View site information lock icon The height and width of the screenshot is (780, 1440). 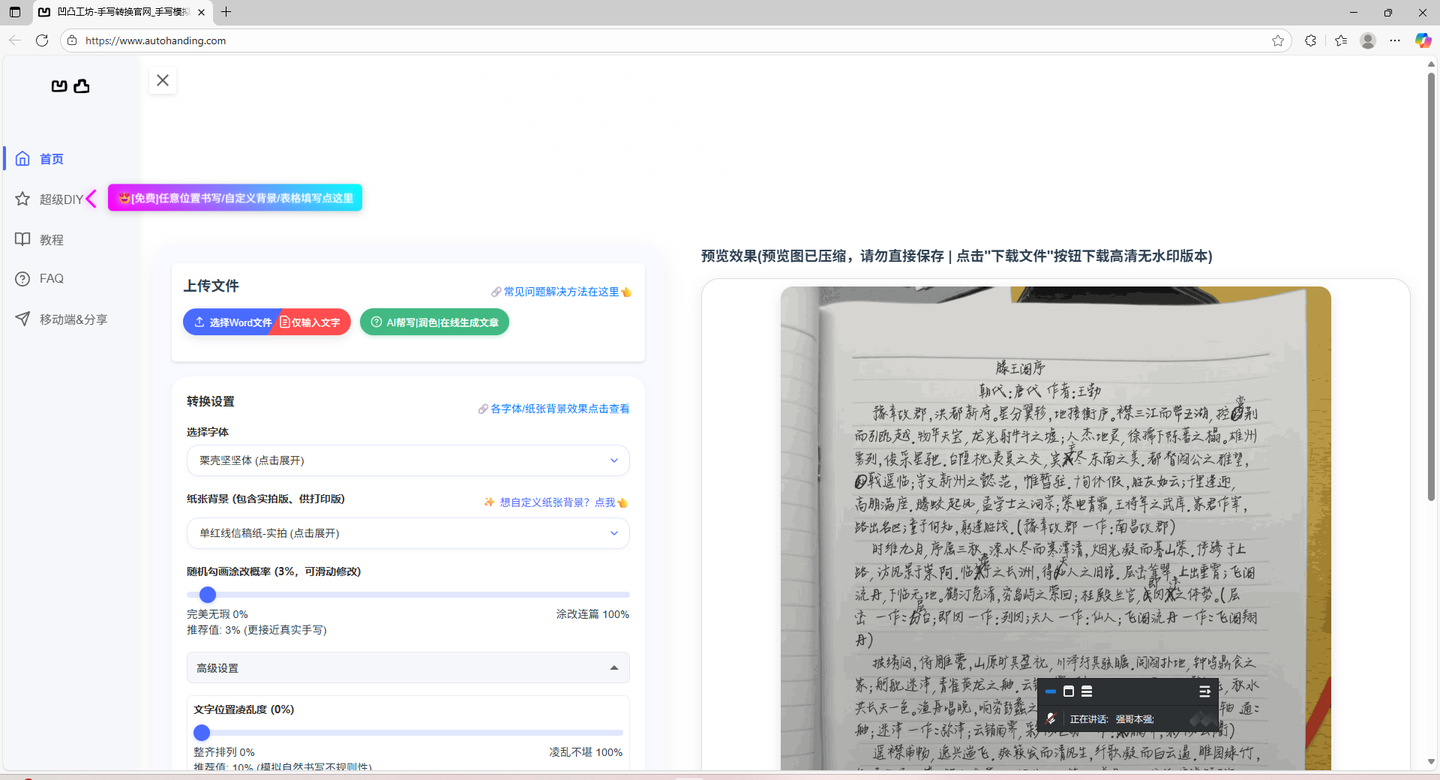click(x=71, y=41)
